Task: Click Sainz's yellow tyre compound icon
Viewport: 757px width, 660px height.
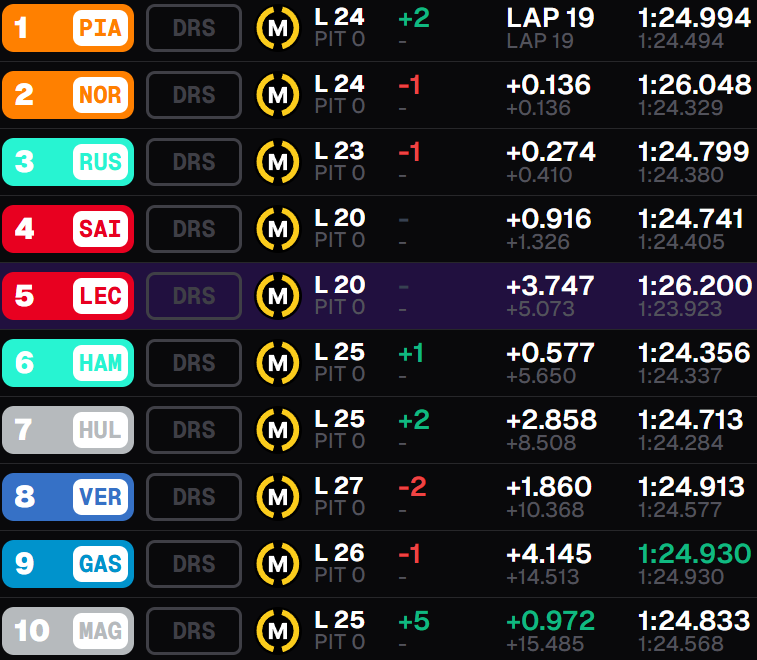Action: click(279, 229)
